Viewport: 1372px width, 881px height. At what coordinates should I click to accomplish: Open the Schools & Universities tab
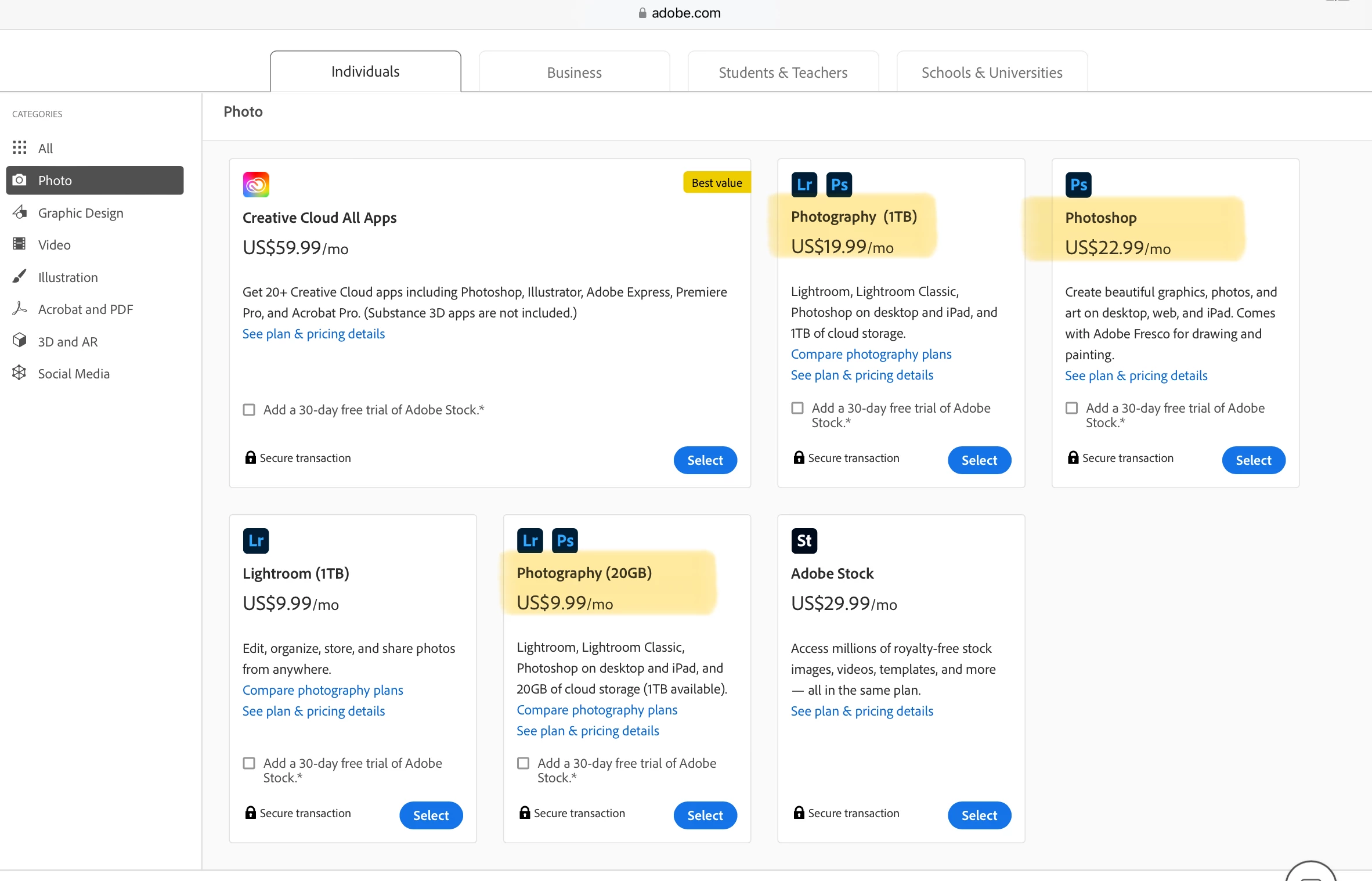pyautogui.click(x=992, y=73)
